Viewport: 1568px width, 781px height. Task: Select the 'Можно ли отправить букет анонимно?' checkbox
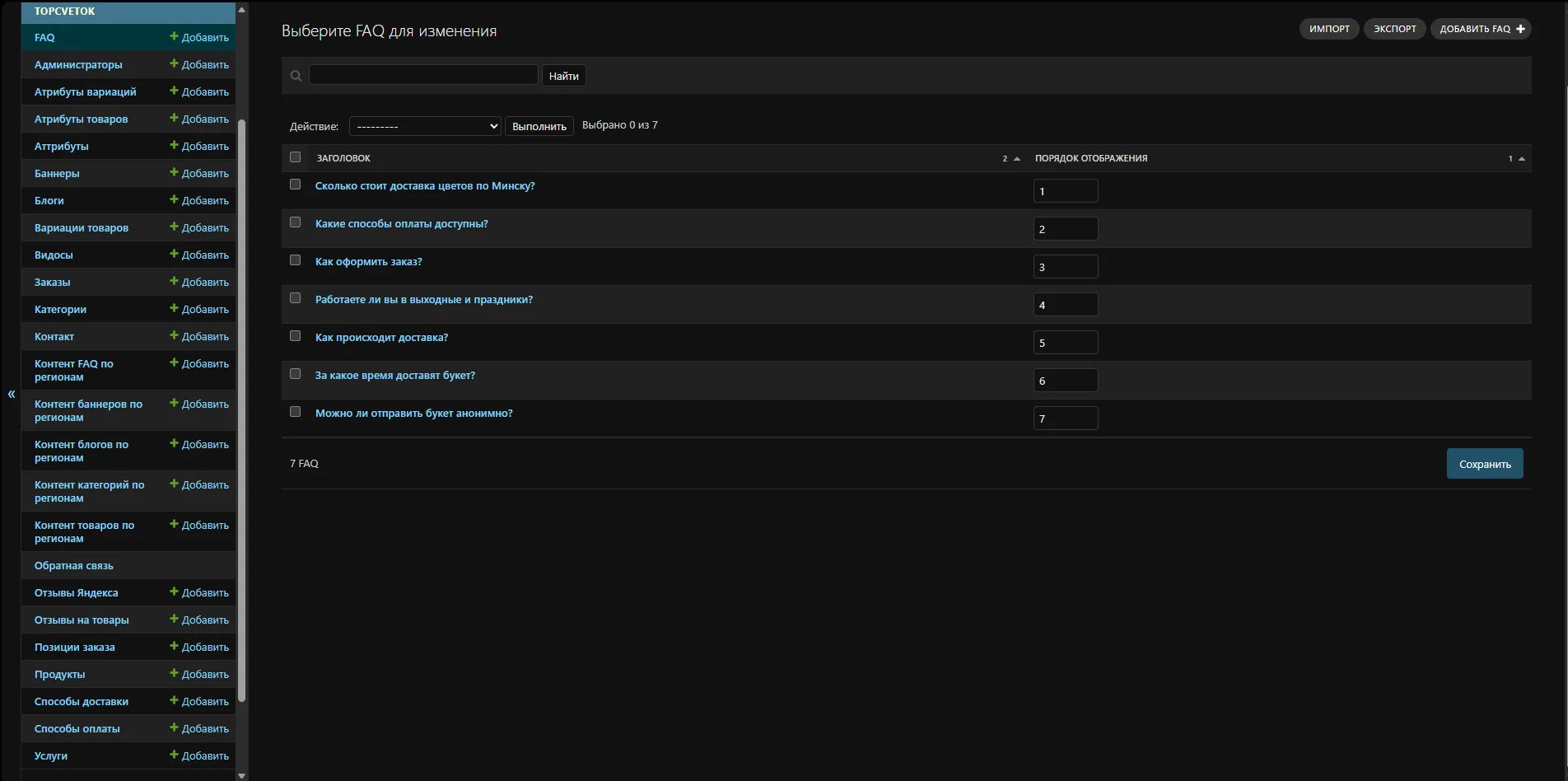pos(296,412)
